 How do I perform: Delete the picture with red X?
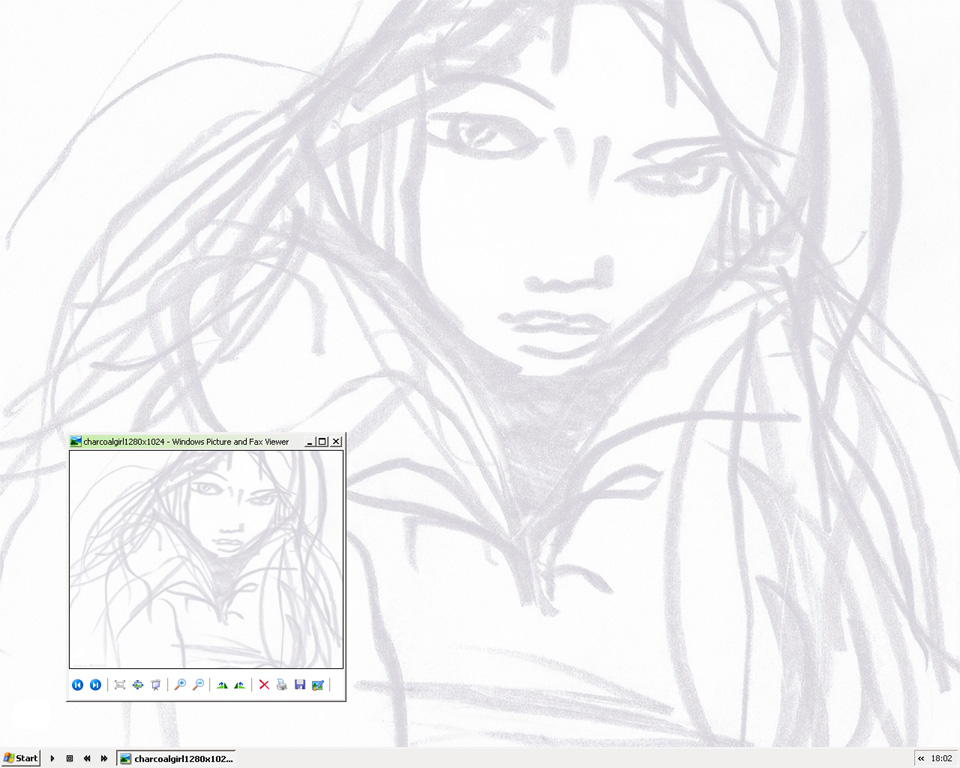pos(264,685)
